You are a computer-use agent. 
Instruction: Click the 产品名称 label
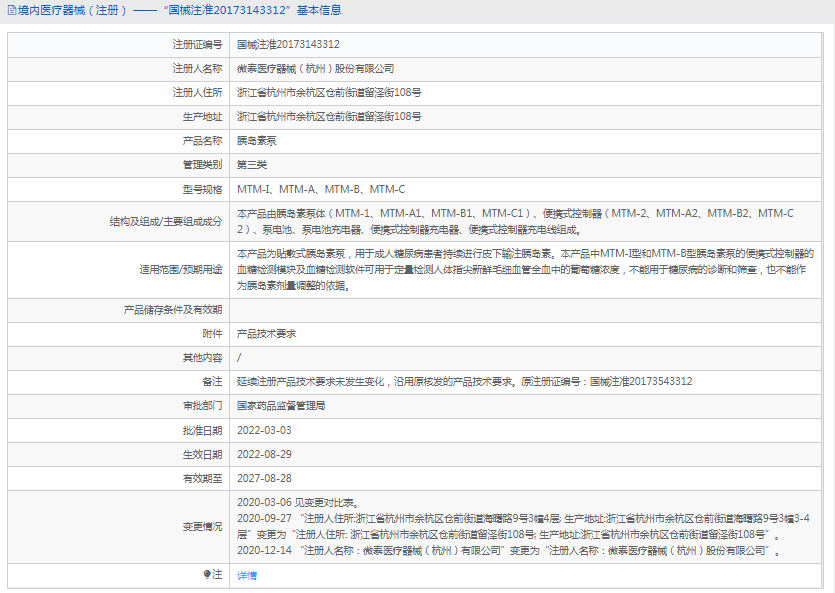202,141
